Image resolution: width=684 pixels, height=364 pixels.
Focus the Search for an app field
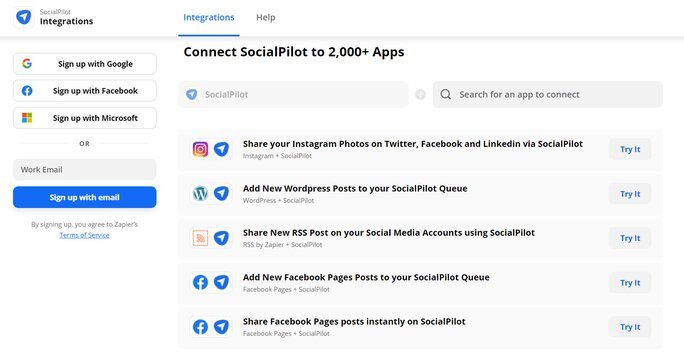pyautogui.click(x=547, y=94)
